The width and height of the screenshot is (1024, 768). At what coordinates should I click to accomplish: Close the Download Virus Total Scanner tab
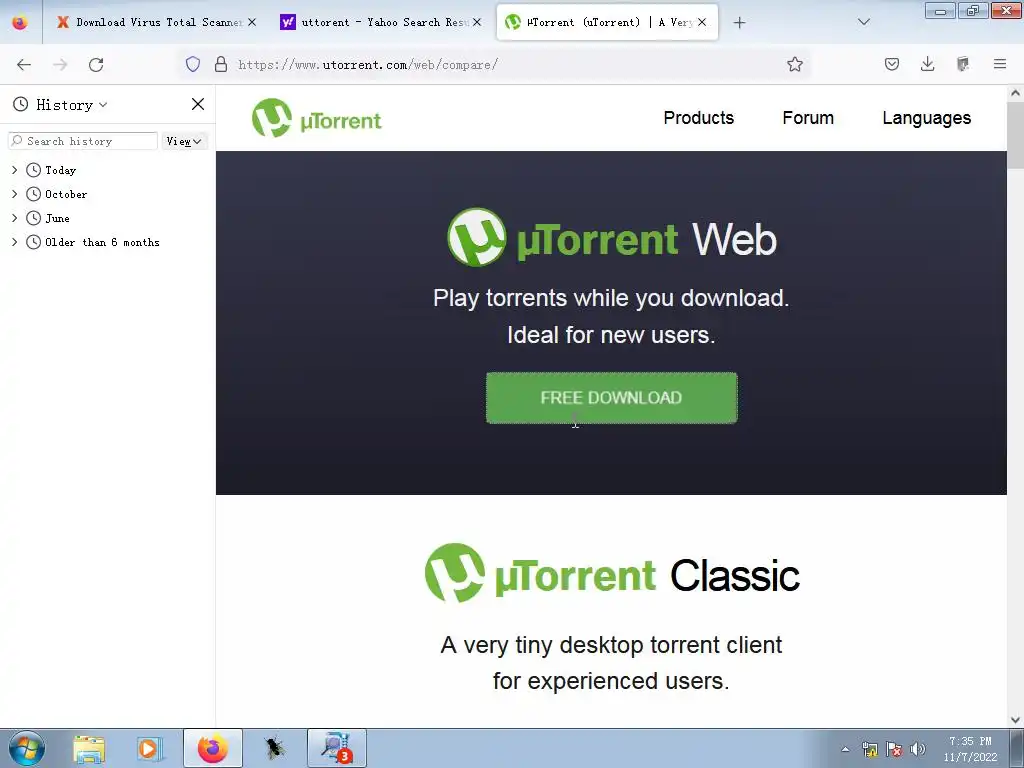tap(252, 22)
